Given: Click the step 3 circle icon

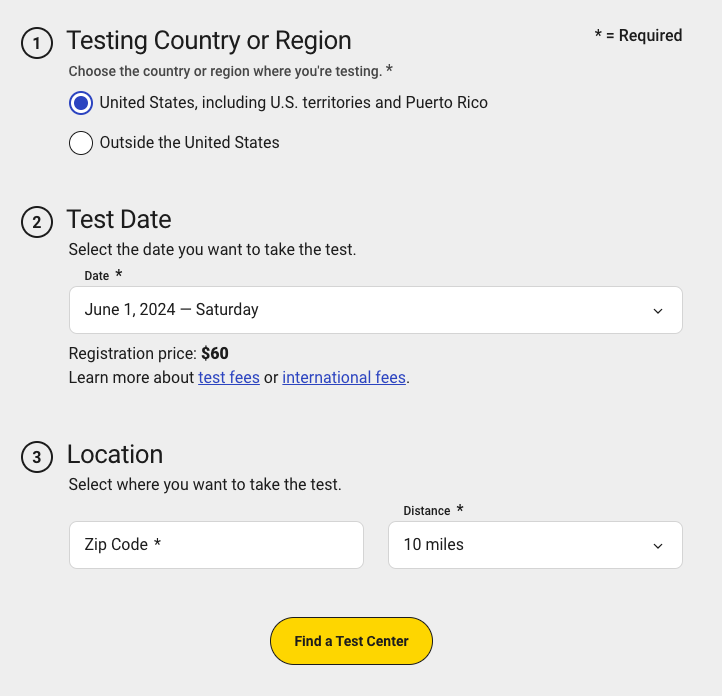Looking at the screenshot, I should [37, 457].
